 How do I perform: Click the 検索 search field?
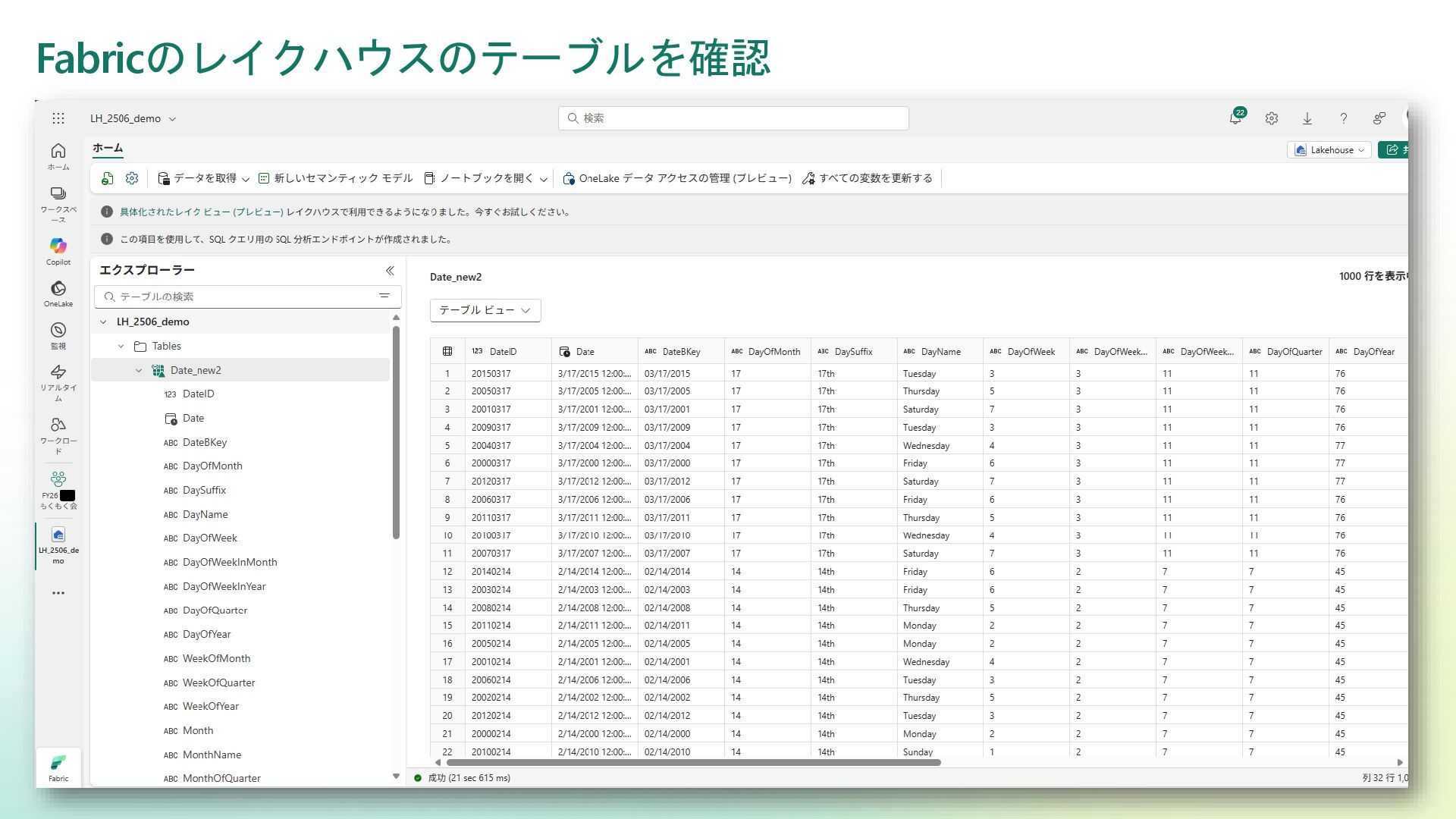pyautogui.click(x=733, y=118)
